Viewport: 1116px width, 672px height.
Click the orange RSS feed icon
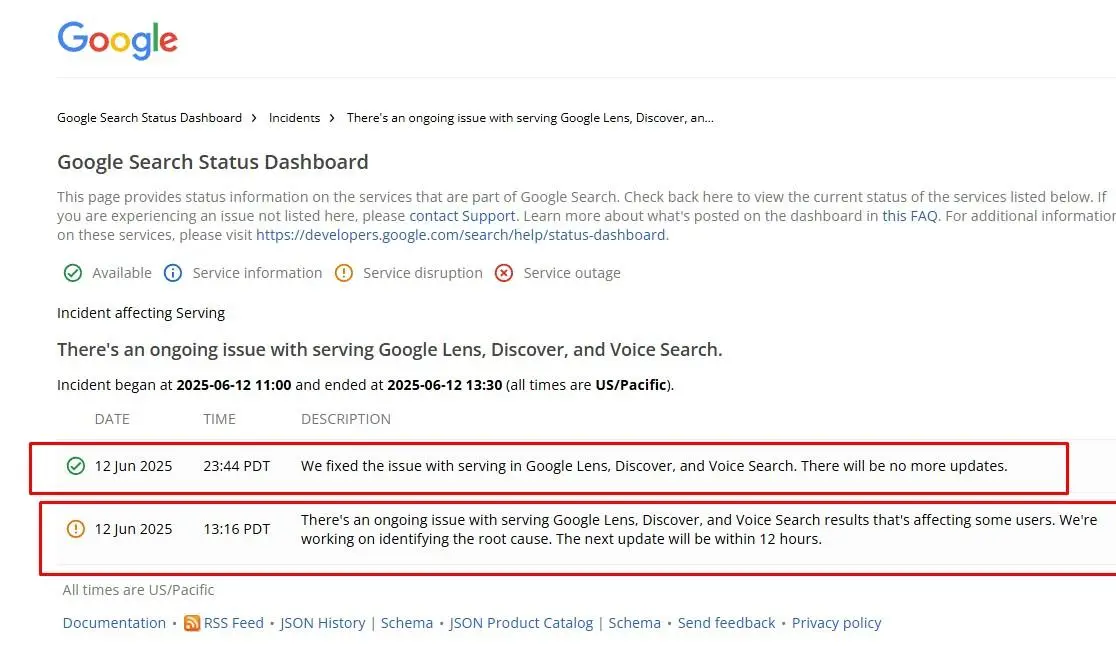[x=191, y=624]
